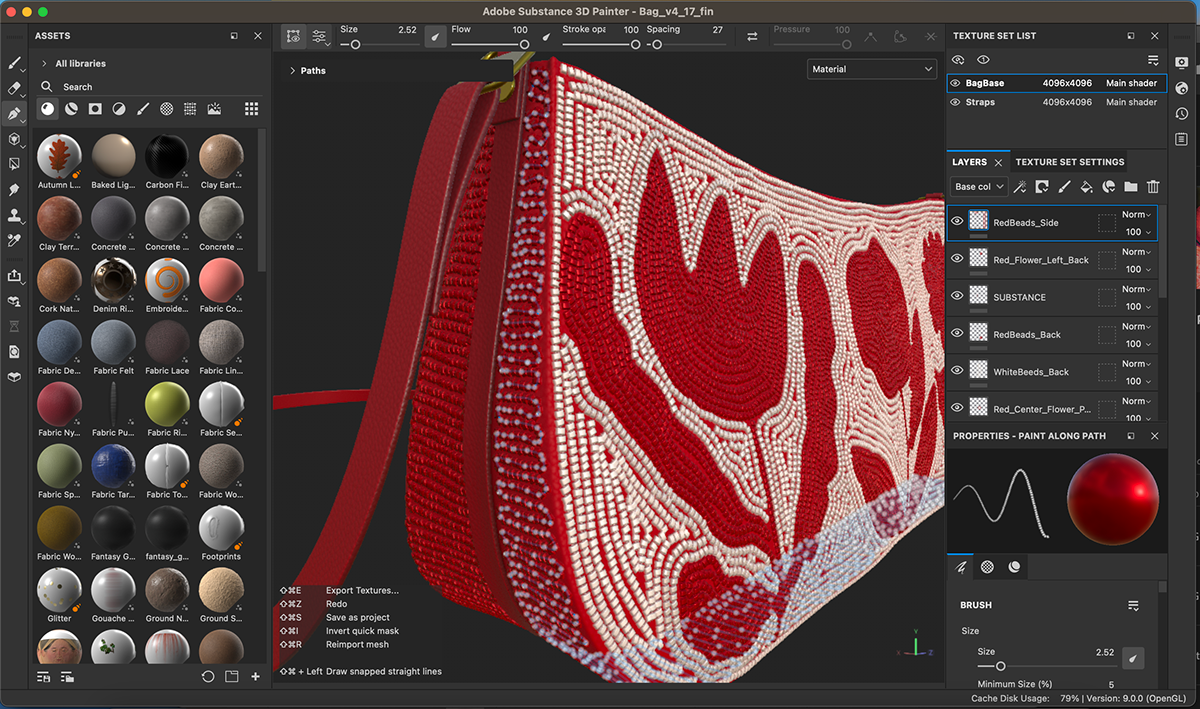Hide the RedBeads_Side layer
The height and width of the screenshot is (709, 1200).
pos(957,222)
